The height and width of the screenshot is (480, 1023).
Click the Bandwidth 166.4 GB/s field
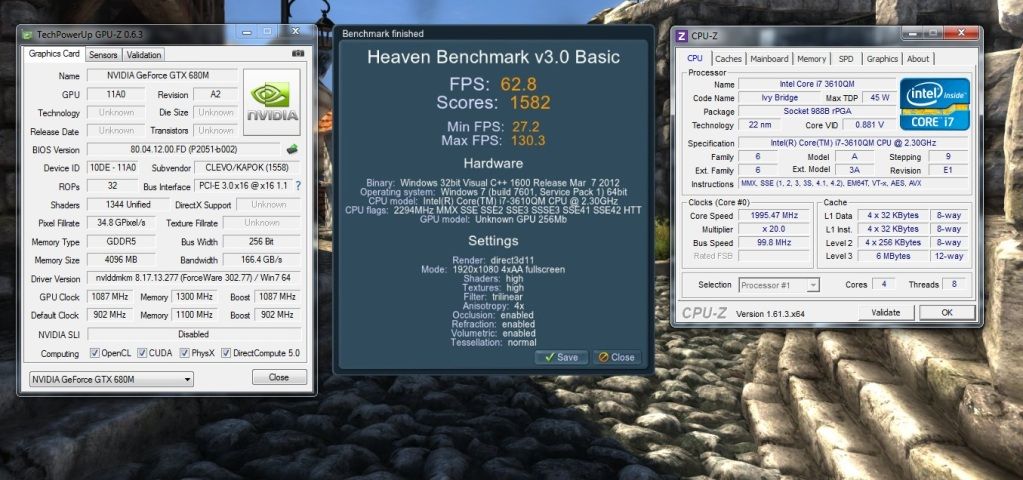click(x=261, y=260)
